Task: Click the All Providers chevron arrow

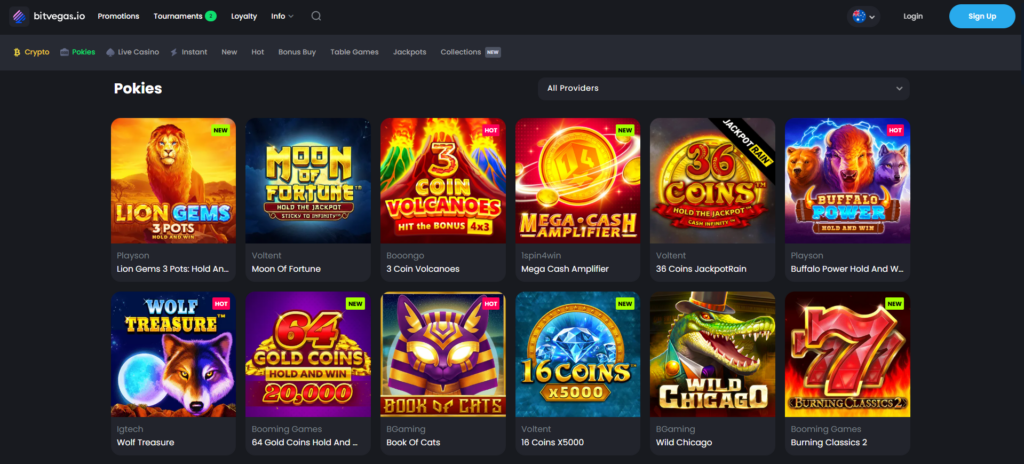Action: click(x=899, y=88)
